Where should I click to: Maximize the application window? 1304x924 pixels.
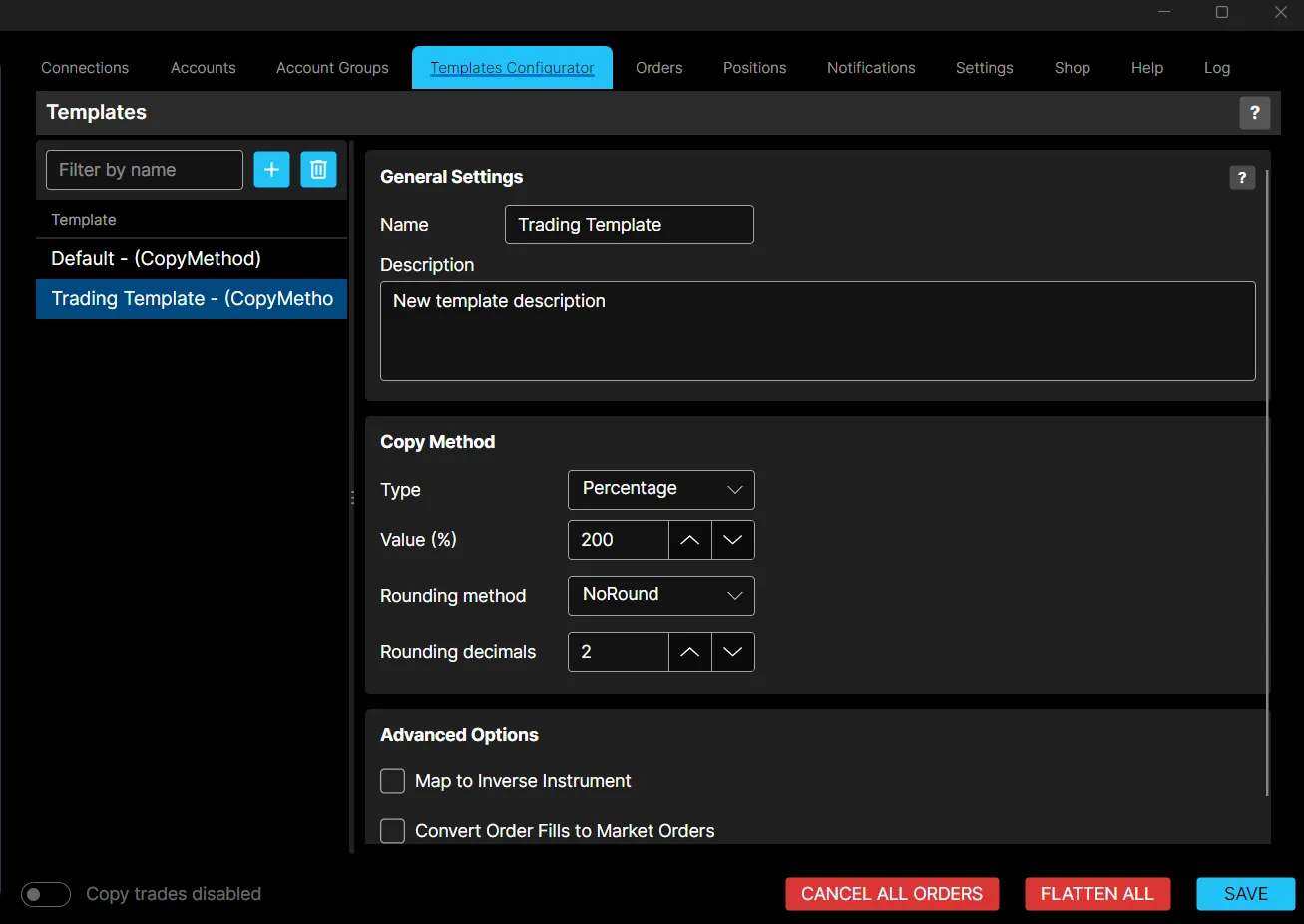1221,12
